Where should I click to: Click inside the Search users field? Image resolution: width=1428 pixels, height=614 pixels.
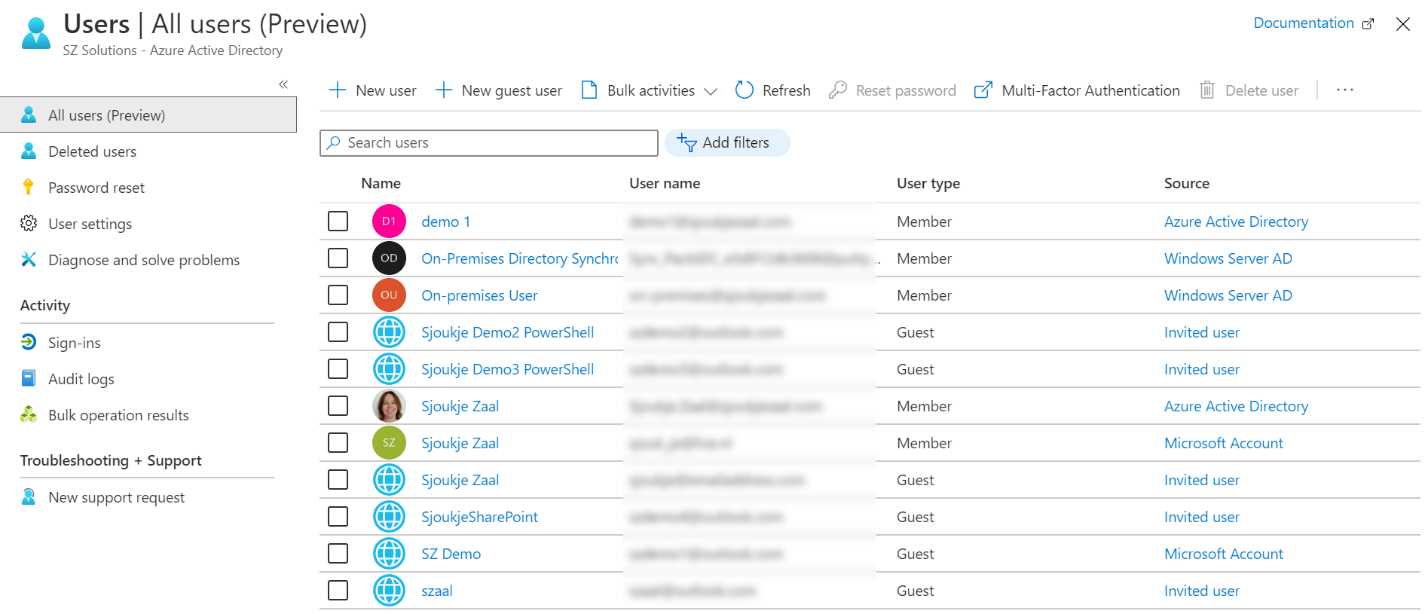pos(488,142)
